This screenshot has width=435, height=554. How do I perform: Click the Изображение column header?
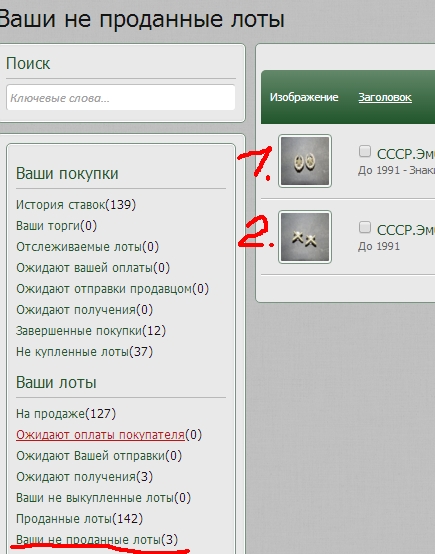pos(304,97)
